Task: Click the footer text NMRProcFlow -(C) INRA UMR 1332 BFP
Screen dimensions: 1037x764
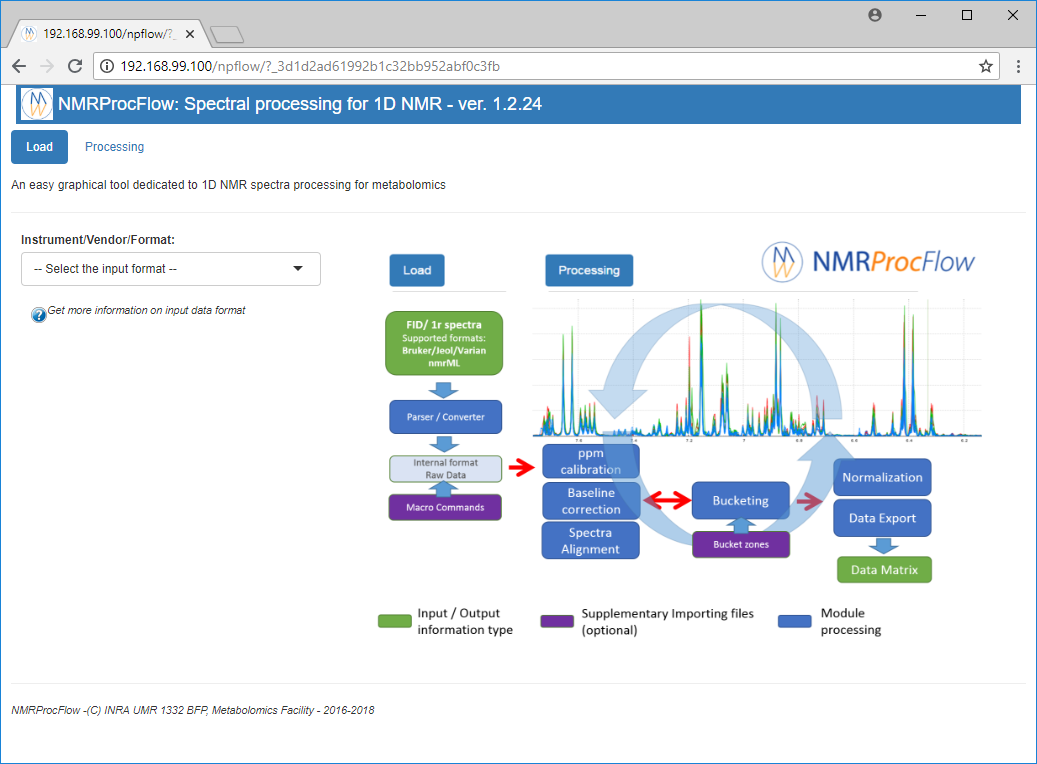Action: (x=192, y=710)
